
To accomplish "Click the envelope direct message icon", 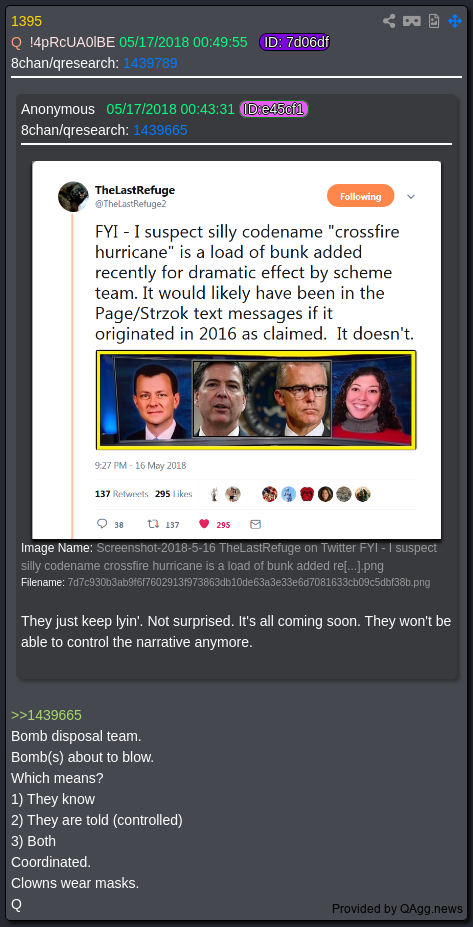I will (x=255, y=524).
